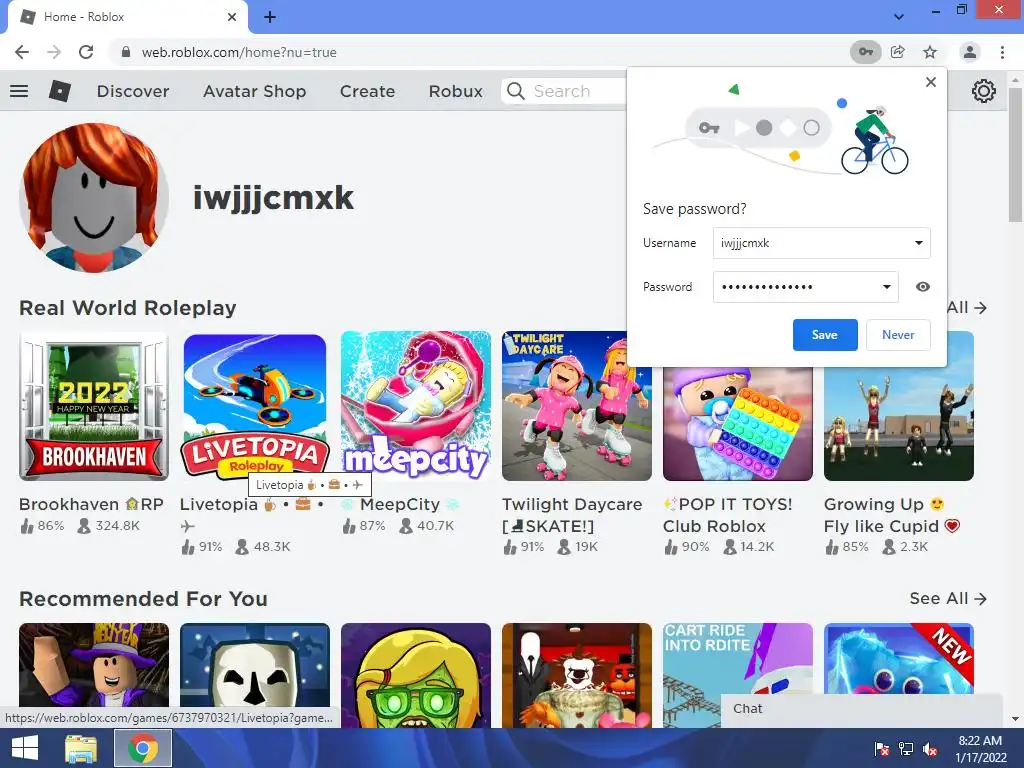Show the password with the eye icon

point(923,287)
